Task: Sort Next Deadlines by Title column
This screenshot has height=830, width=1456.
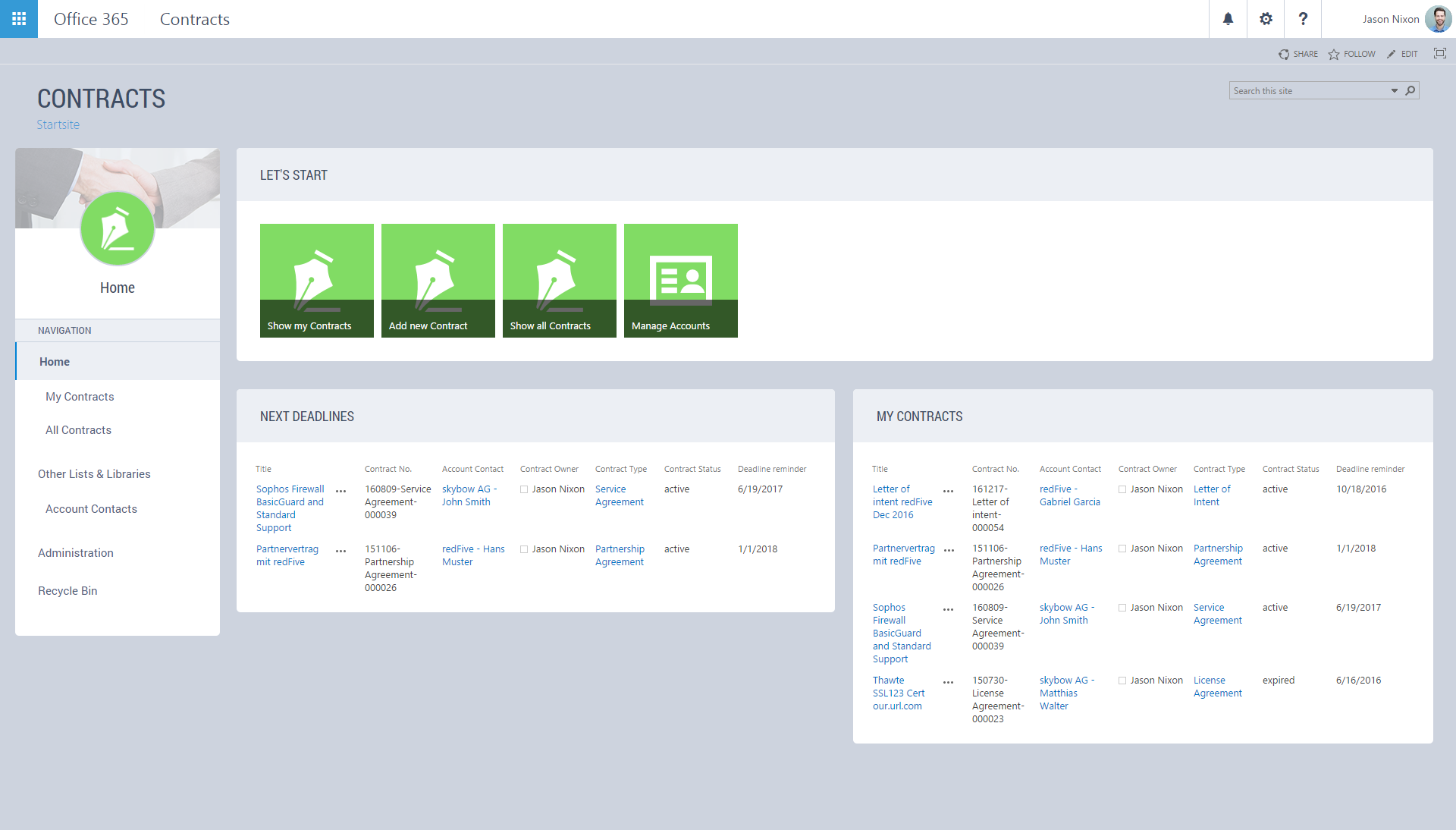Action: (263, 469)
